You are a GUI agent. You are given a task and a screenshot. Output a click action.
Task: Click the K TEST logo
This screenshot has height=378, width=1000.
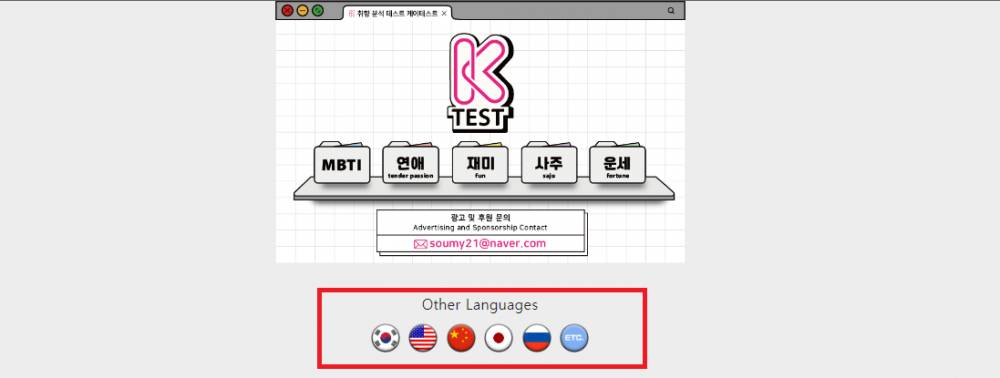(480, 82)
